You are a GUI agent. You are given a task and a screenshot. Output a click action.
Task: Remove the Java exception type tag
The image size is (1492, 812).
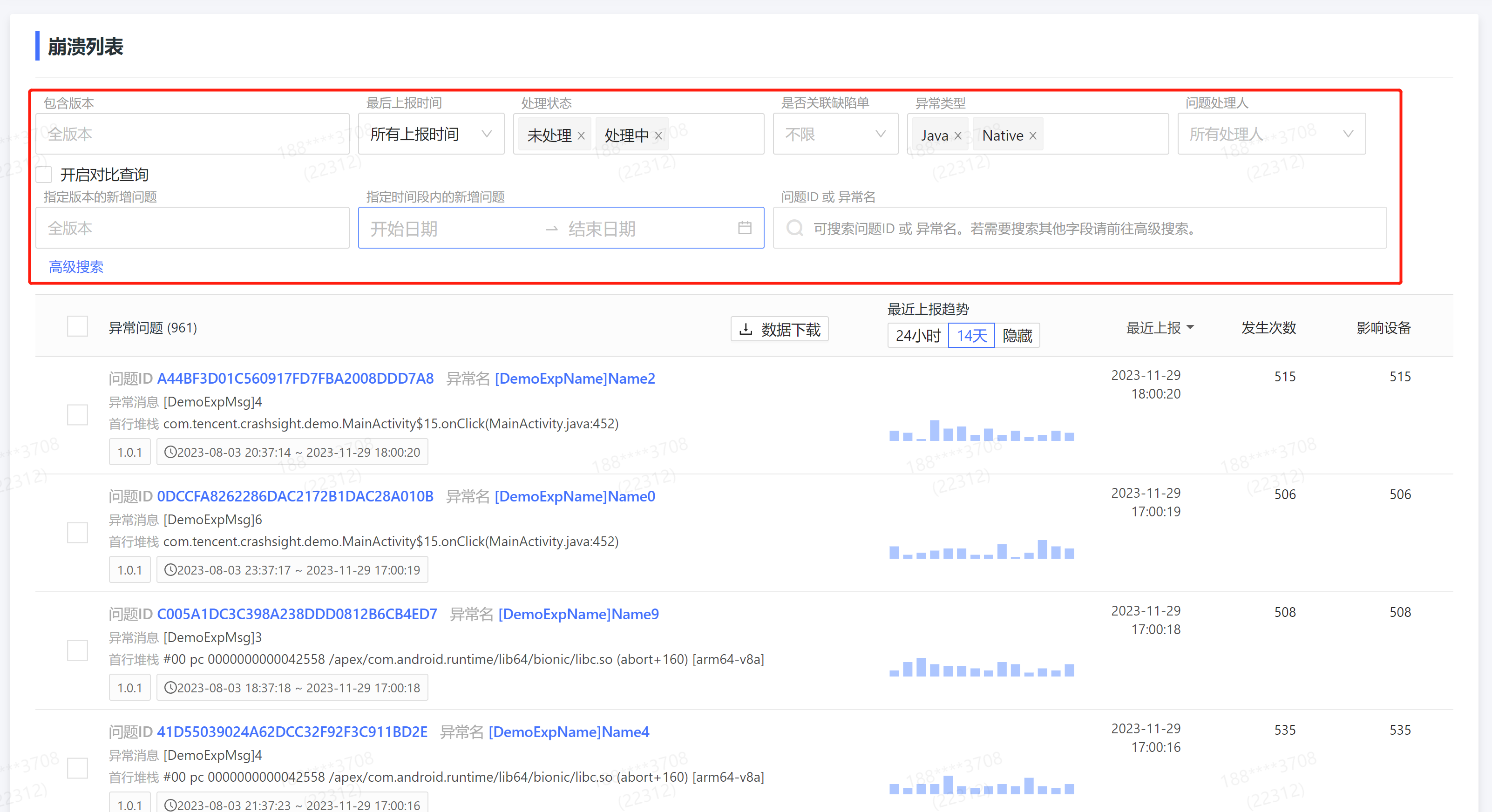(957, 135)
